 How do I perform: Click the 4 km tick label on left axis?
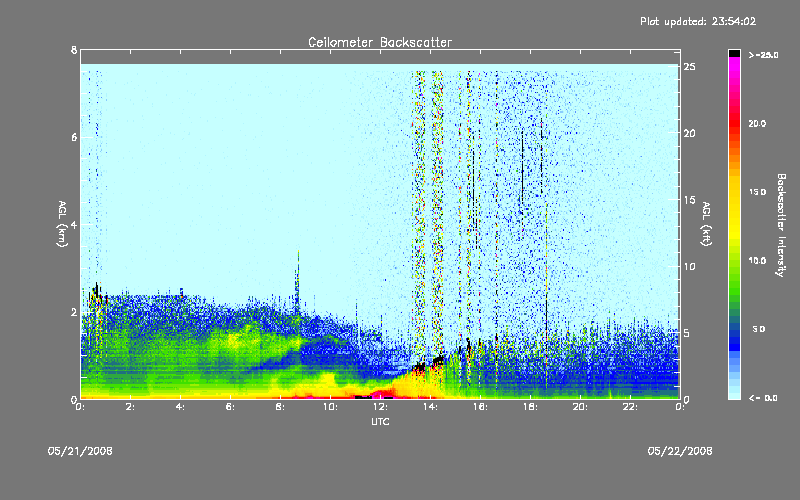pyautogui.click(x=74, y=224)
